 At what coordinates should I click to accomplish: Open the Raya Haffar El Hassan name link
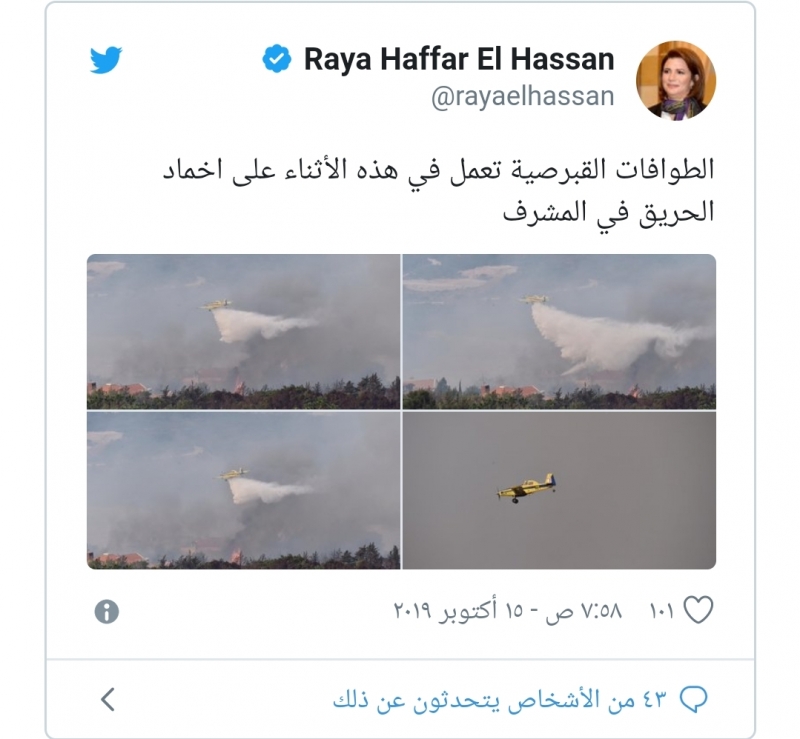point(459,59)
